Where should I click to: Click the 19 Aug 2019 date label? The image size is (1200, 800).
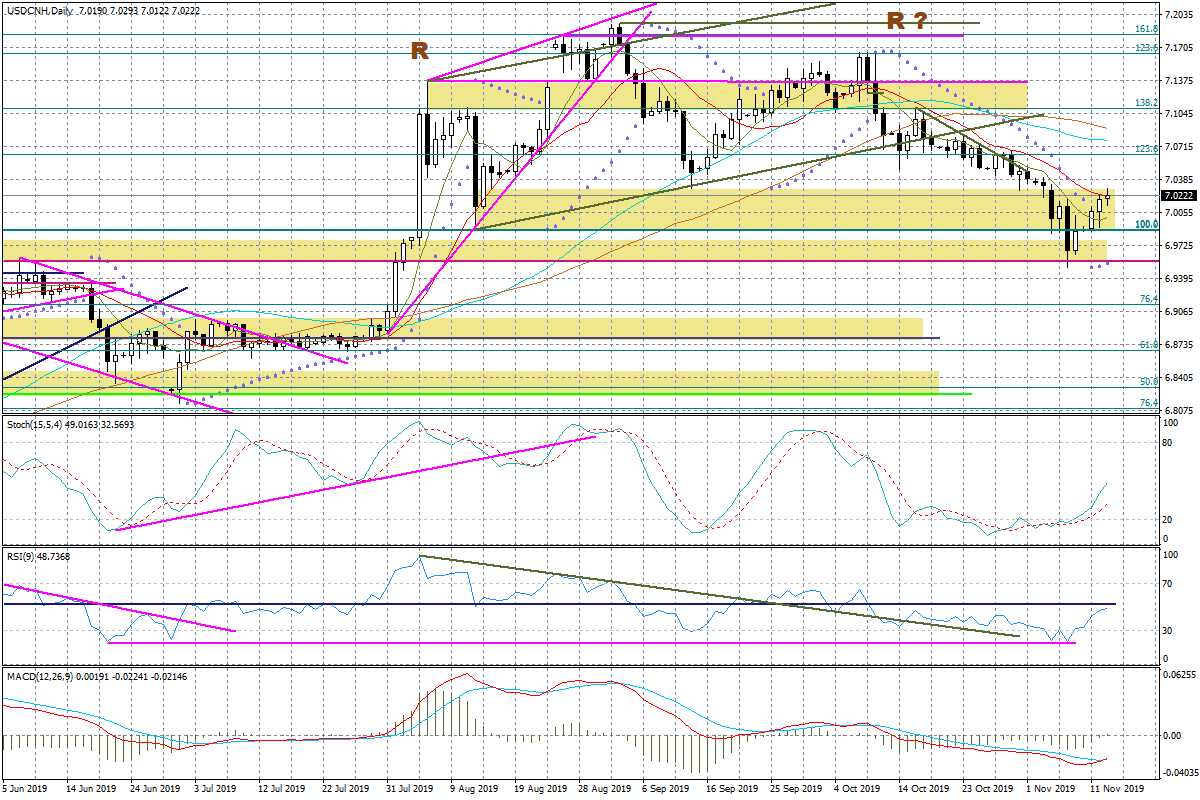[540, 790]
